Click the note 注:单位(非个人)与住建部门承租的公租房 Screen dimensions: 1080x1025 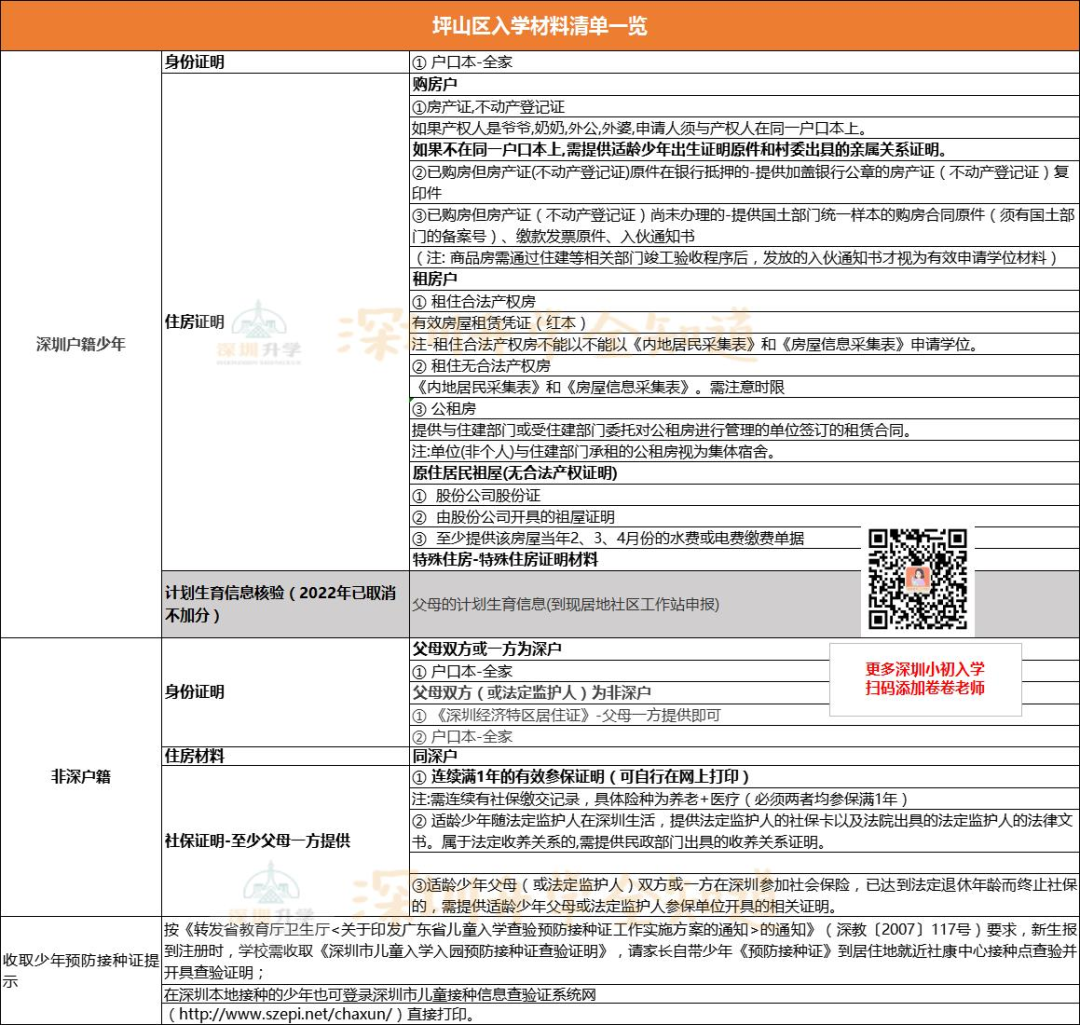tap(744, 452)
